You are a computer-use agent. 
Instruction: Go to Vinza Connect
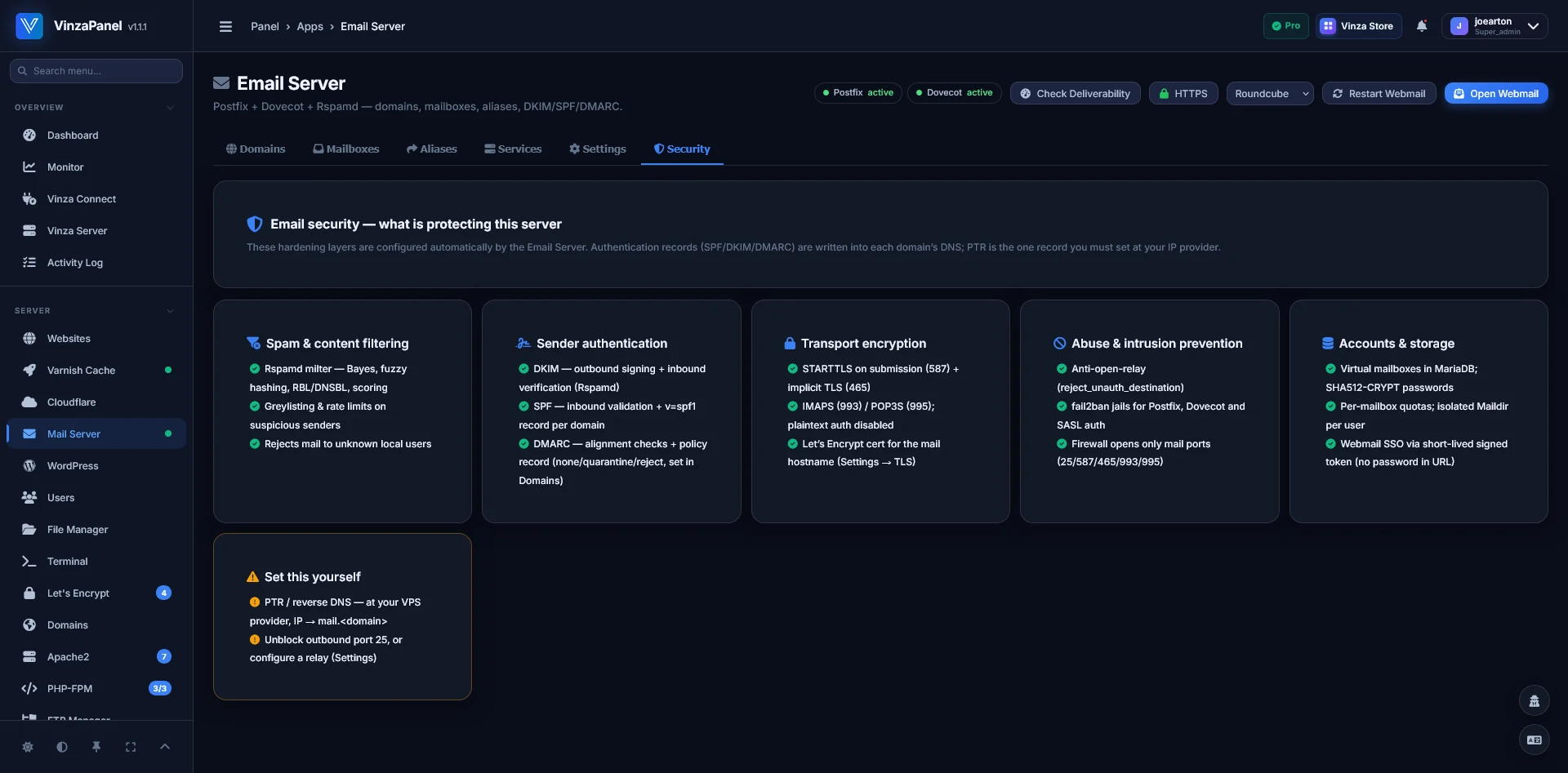click(96, 199)
